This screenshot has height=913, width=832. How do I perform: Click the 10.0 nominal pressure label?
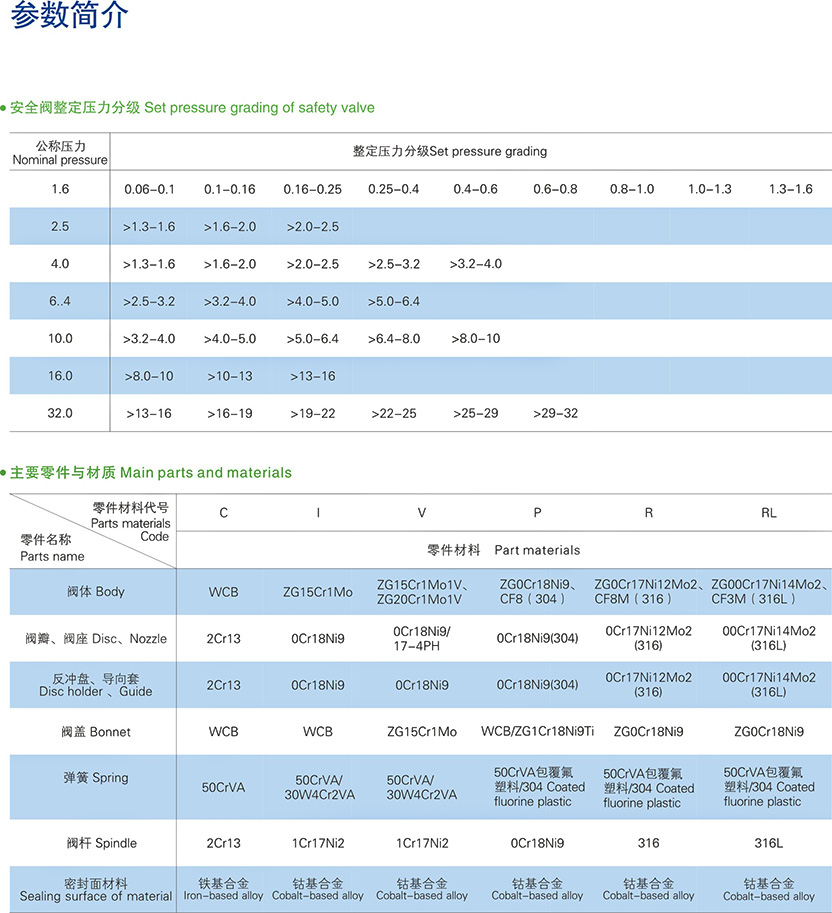(60, 338)
